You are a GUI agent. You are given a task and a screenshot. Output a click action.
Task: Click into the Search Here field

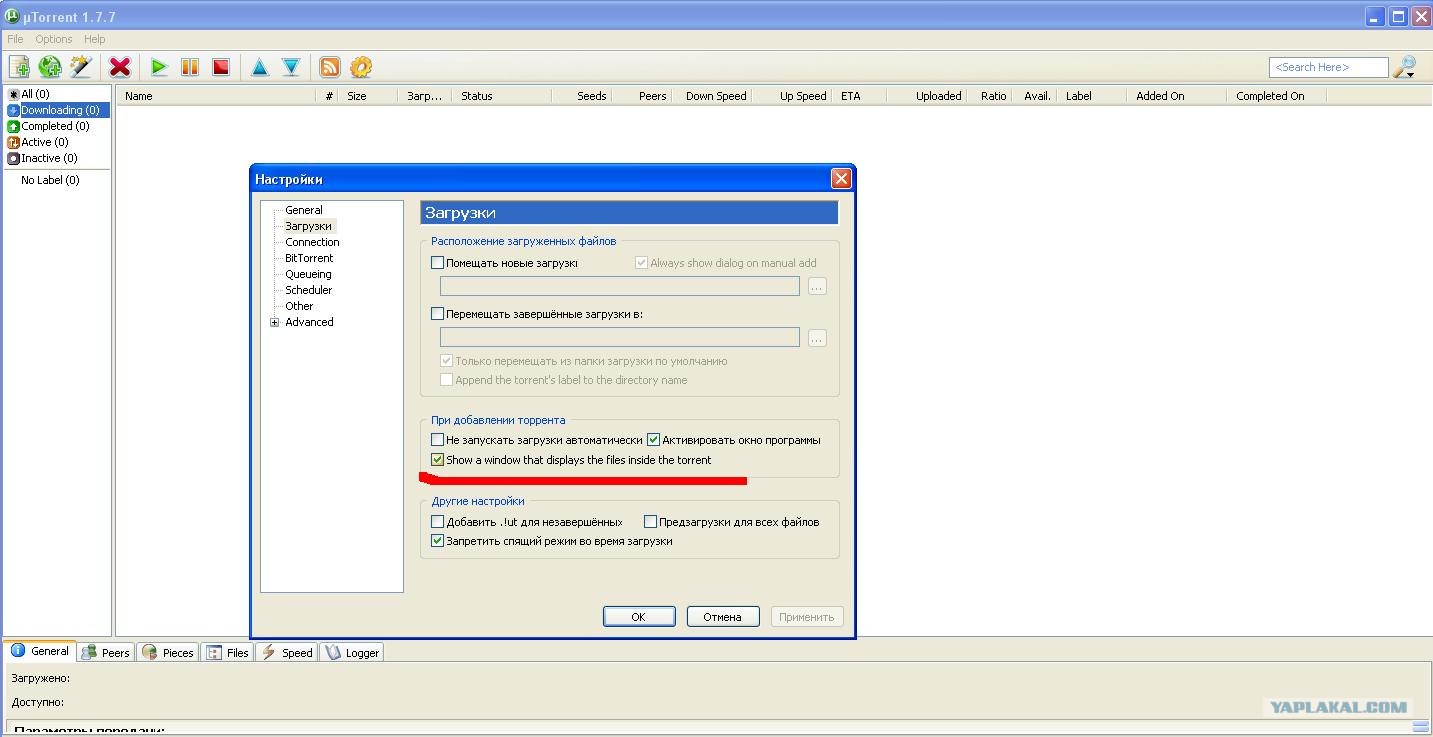click(1329, 67)
